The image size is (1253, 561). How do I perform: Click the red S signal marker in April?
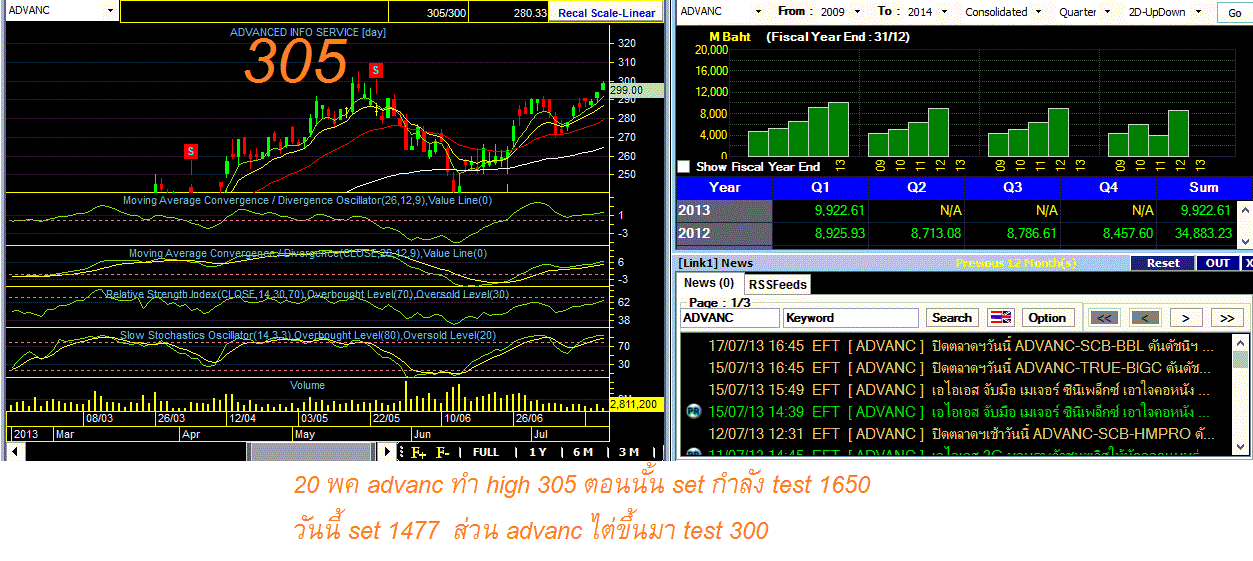click(190, 151)
